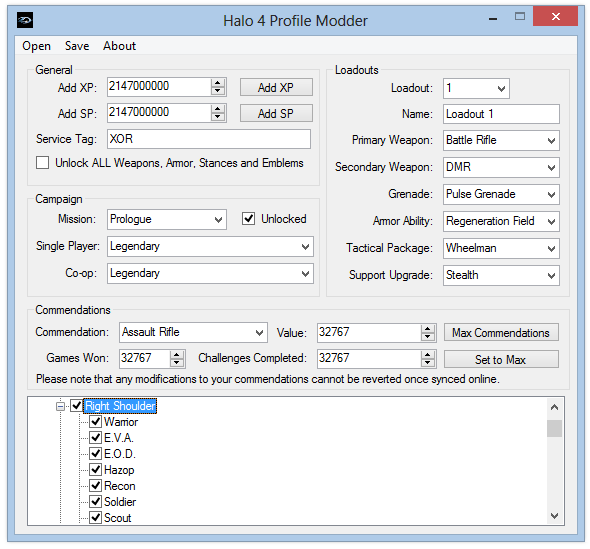590x549 pixels.
Task: Click the tree list scrollbar thumb
Action: [554, 429]
